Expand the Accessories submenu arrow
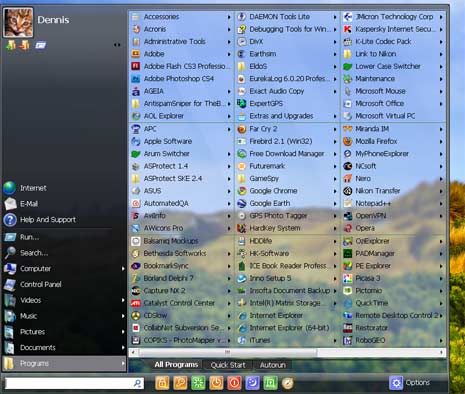This screenshot has width=465, height=394. [229, 17]
